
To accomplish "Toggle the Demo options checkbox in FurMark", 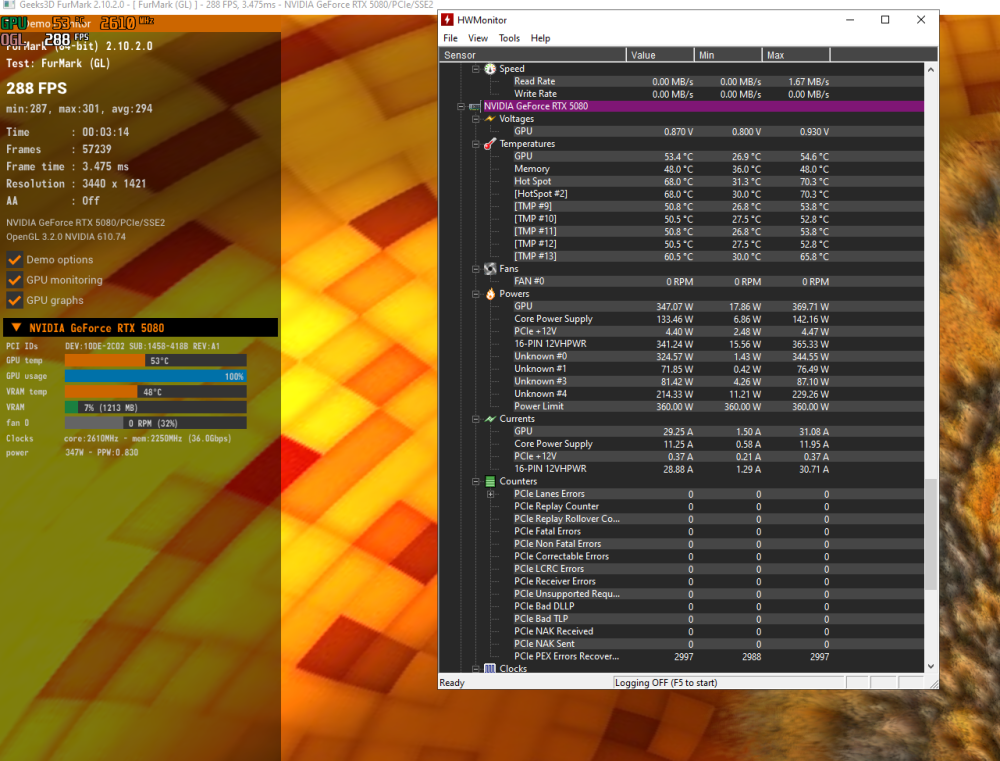I will click(14, 260).
